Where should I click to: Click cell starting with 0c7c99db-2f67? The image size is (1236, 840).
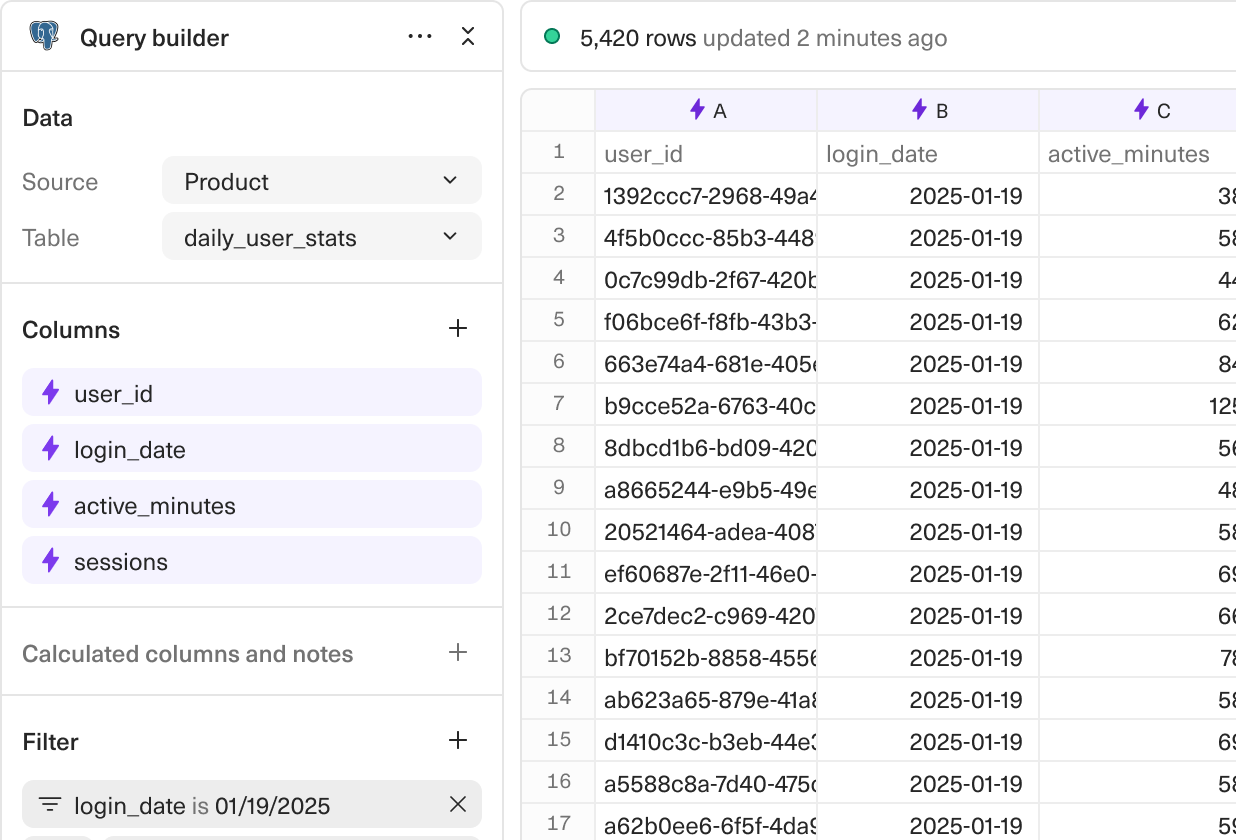(706, 279)
